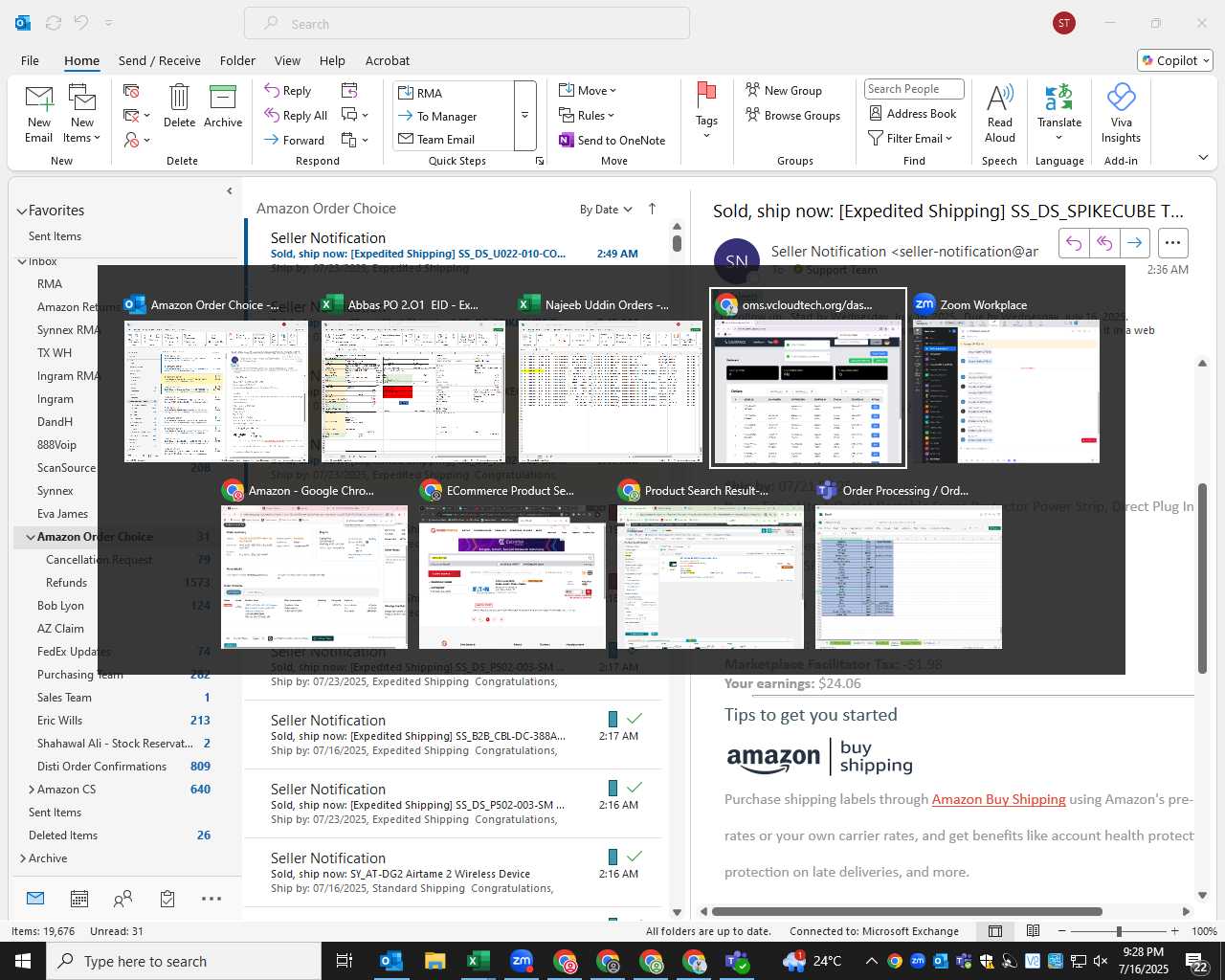Switch to People view icon
The image size is (1225, 980).
pos(122,899)
